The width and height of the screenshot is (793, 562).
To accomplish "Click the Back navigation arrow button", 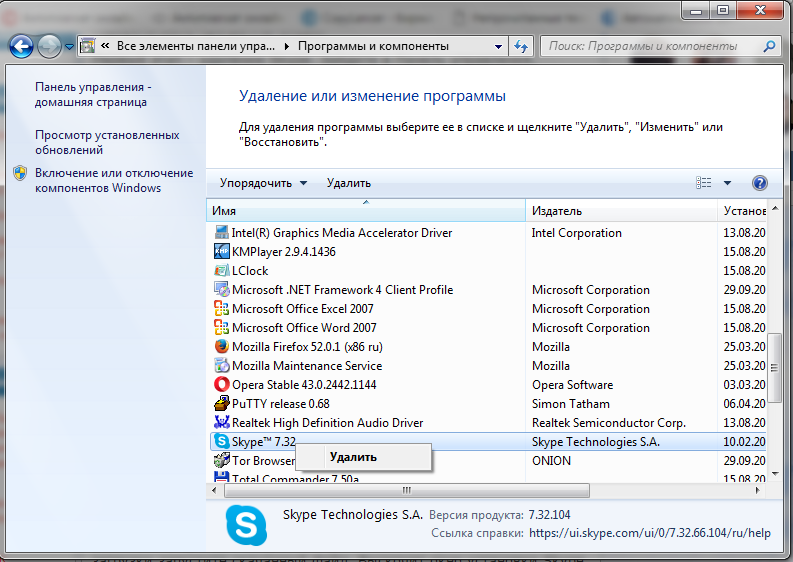I will (x=22, y=46).
